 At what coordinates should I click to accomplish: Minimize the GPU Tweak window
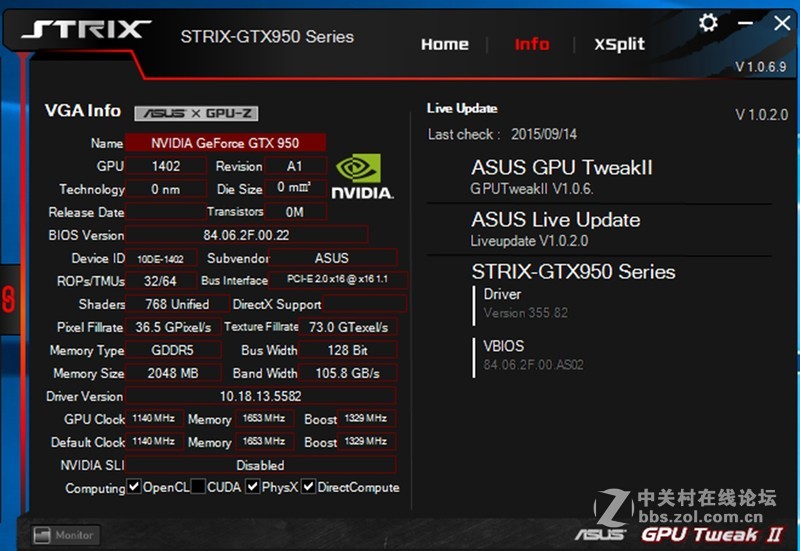click(745, 23)
